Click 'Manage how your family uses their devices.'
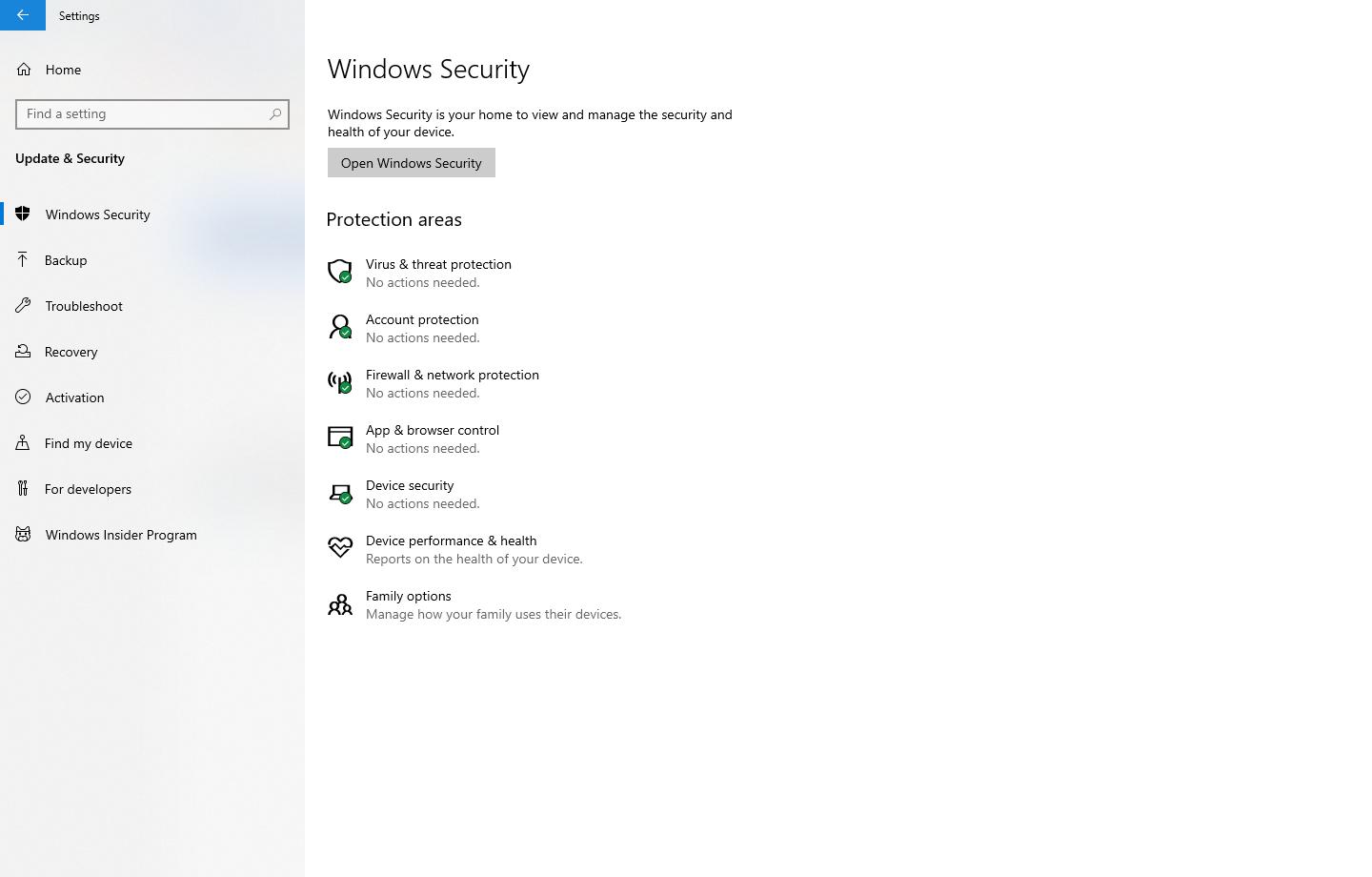Image resolution: width=1372 pixels, height=877 pixels. pos(494,614)
